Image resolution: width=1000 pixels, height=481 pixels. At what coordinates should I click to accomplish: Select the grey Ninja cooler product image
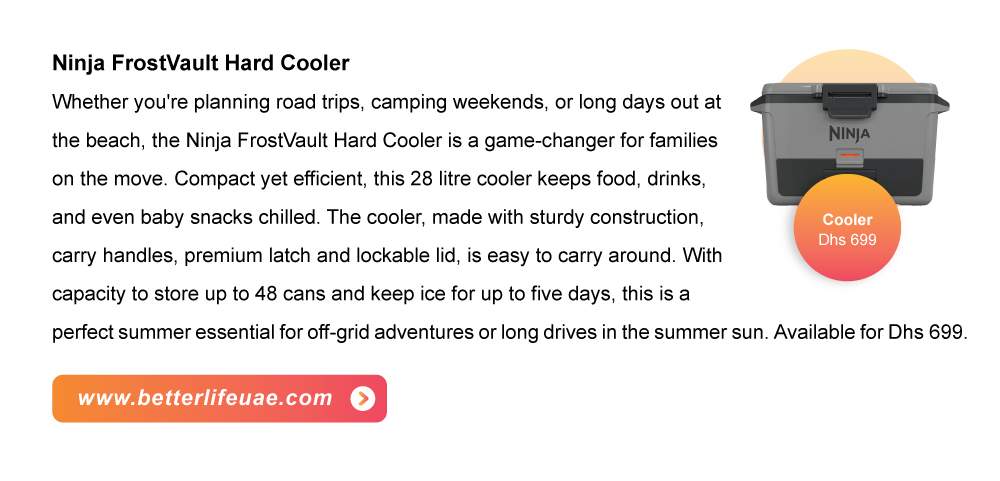[x=849, y=145]
